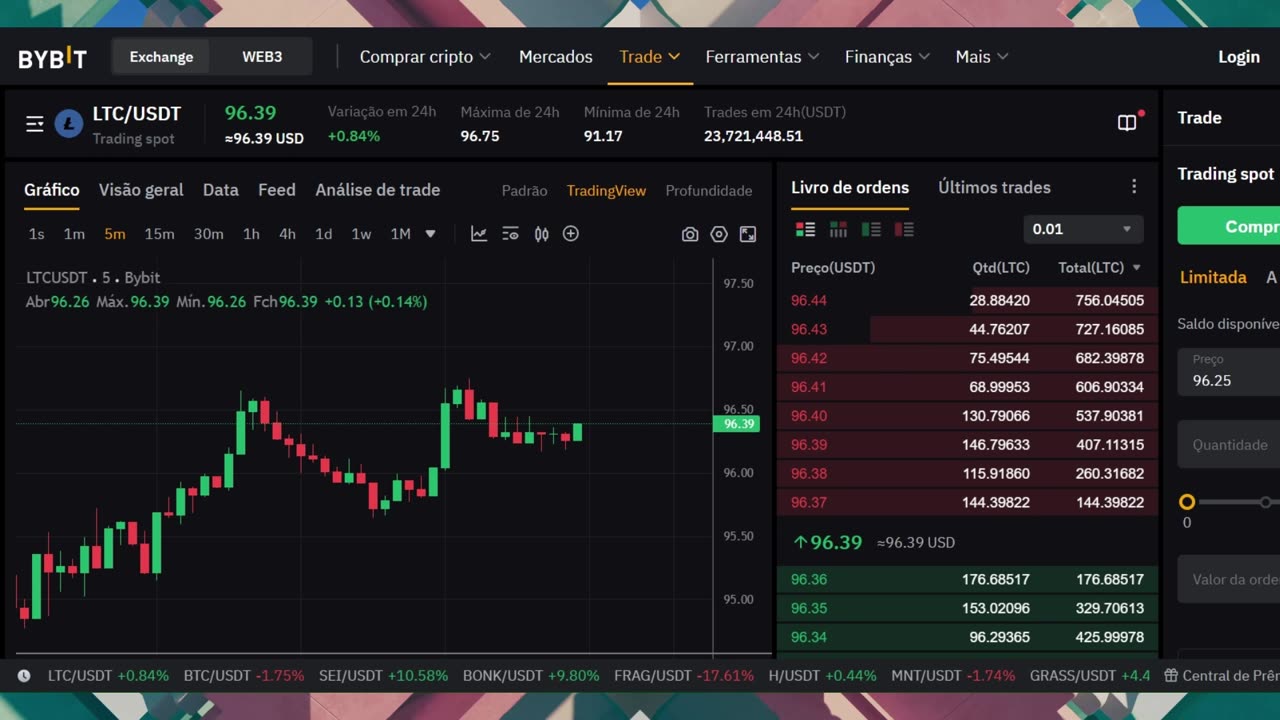Expand Mais menu
Image resolution: width=1280 pixels, height=720 pixels.
coord(982,57)
